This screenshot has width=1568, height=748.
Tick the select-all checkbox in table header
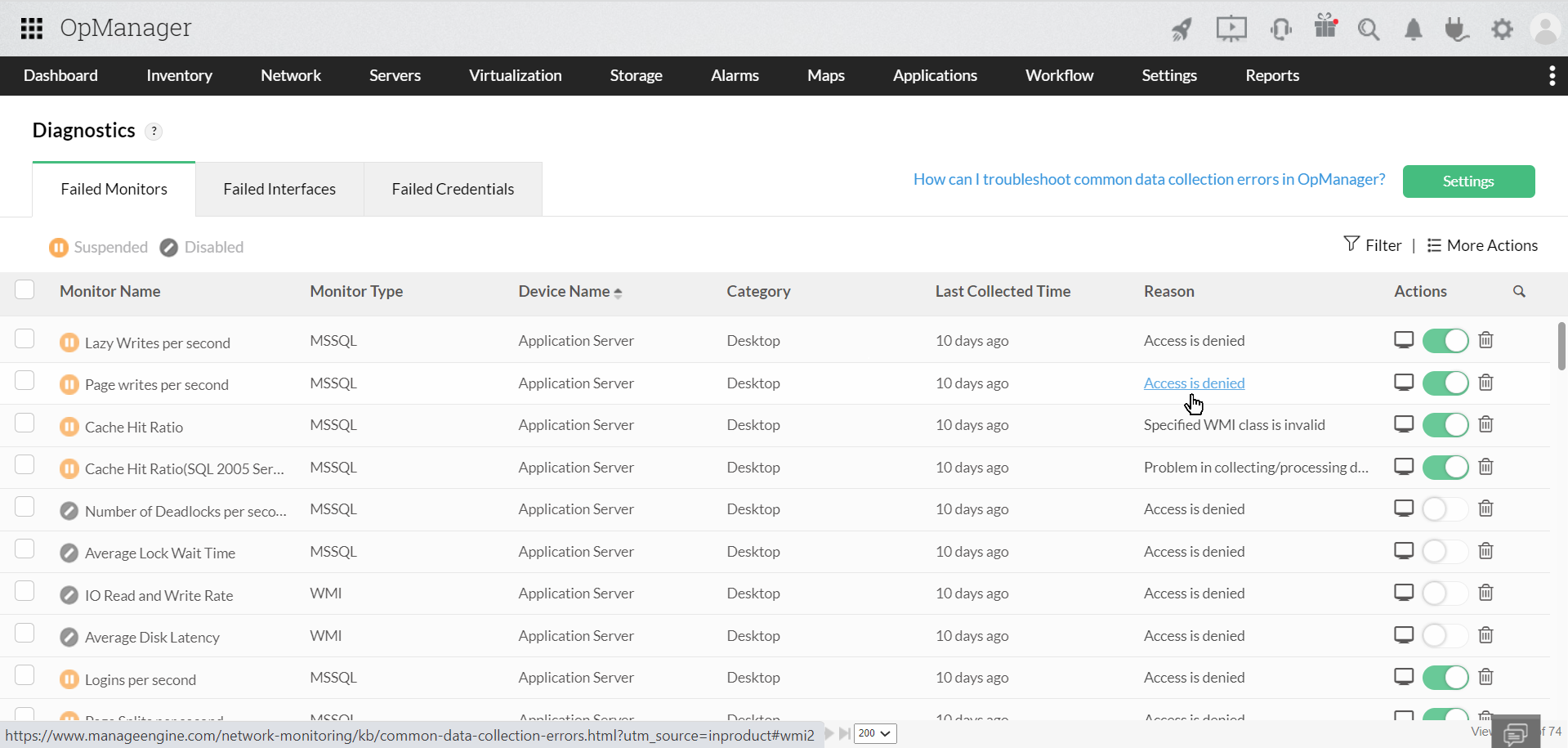pyautogui.click(x=25, y=289)
